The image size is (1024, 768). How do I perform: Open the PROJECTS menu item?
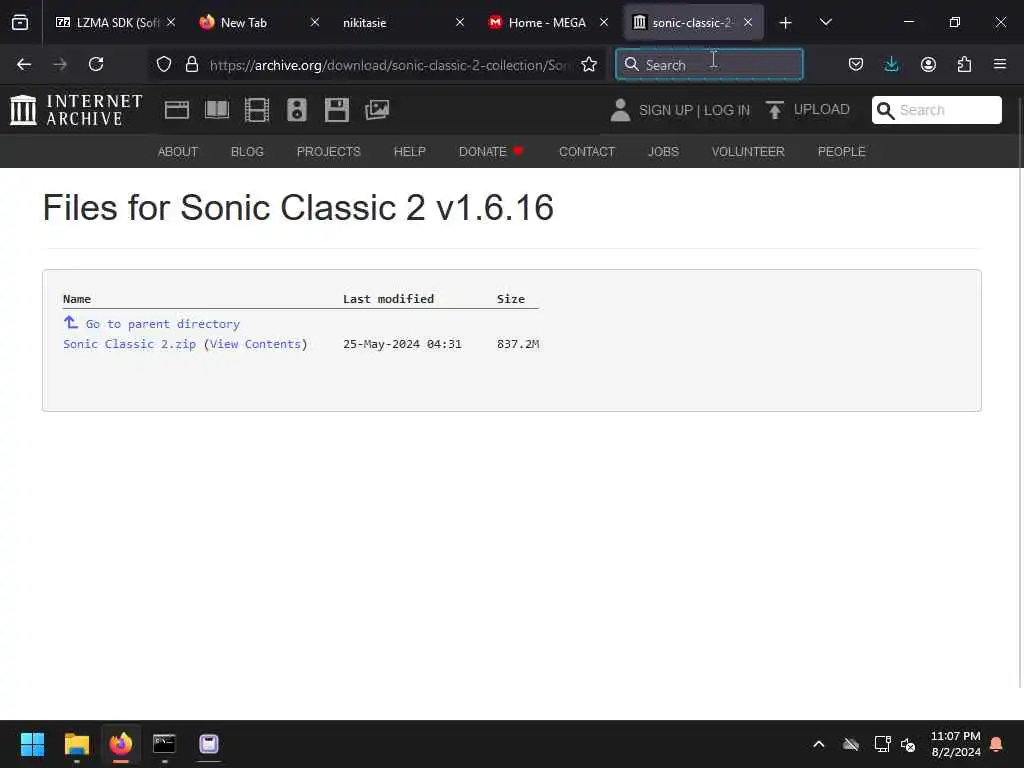pos(328,152)
